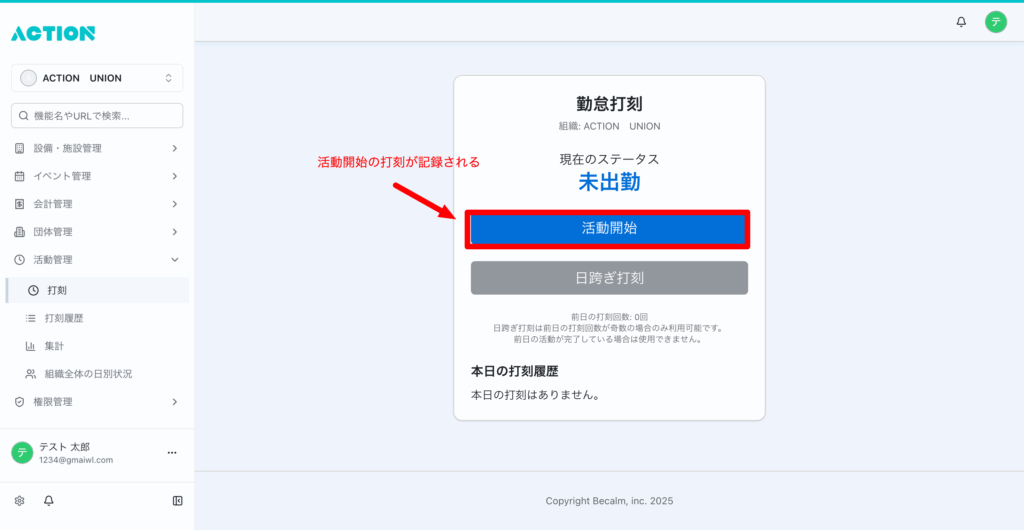This screenshot has width=1024, height=530.
Task: Click the bell icon in sidebar footer
Action: (x=48, y=500)
